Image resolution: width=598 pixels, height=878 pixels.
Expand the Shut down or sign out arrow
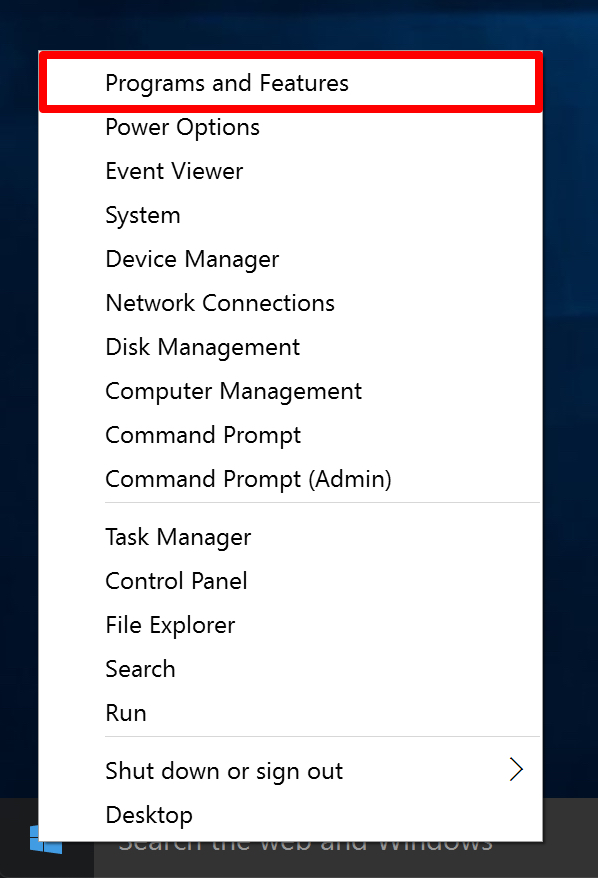pos(516,769)
